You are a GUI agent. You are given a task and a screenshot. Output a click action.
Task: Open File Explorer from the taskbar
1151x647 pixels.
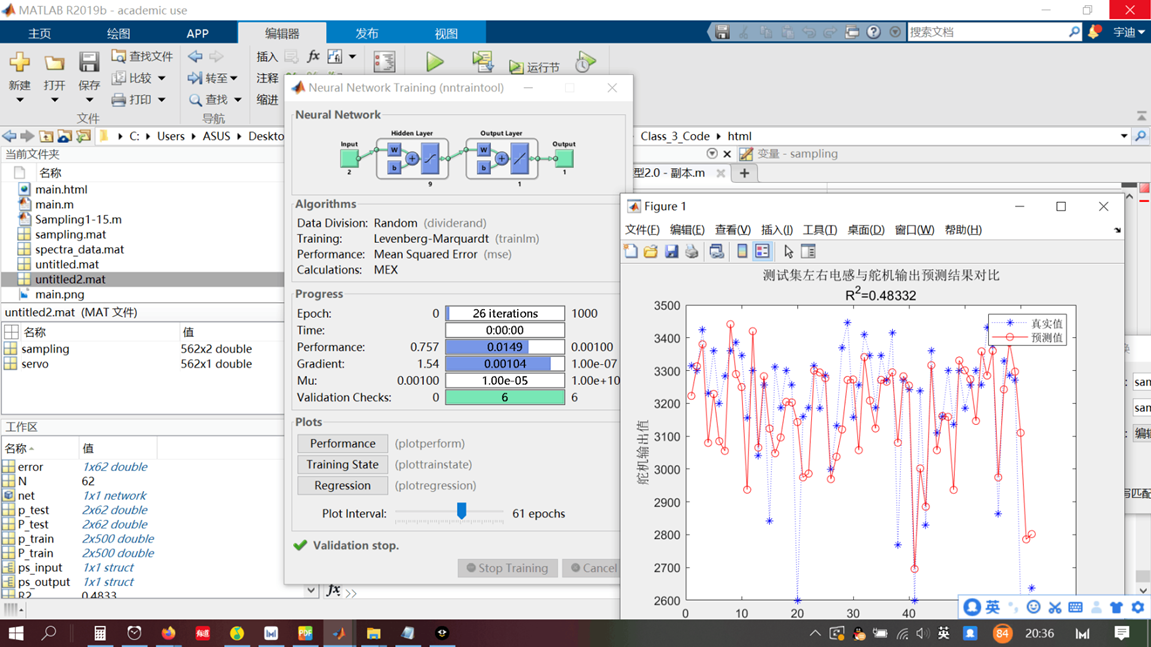coord(373,633)
